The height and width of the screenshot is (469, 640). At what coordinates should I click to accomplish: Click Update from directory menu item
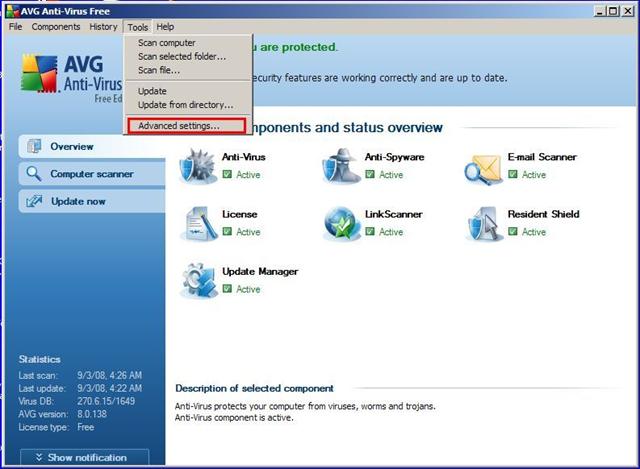(185, 105)
